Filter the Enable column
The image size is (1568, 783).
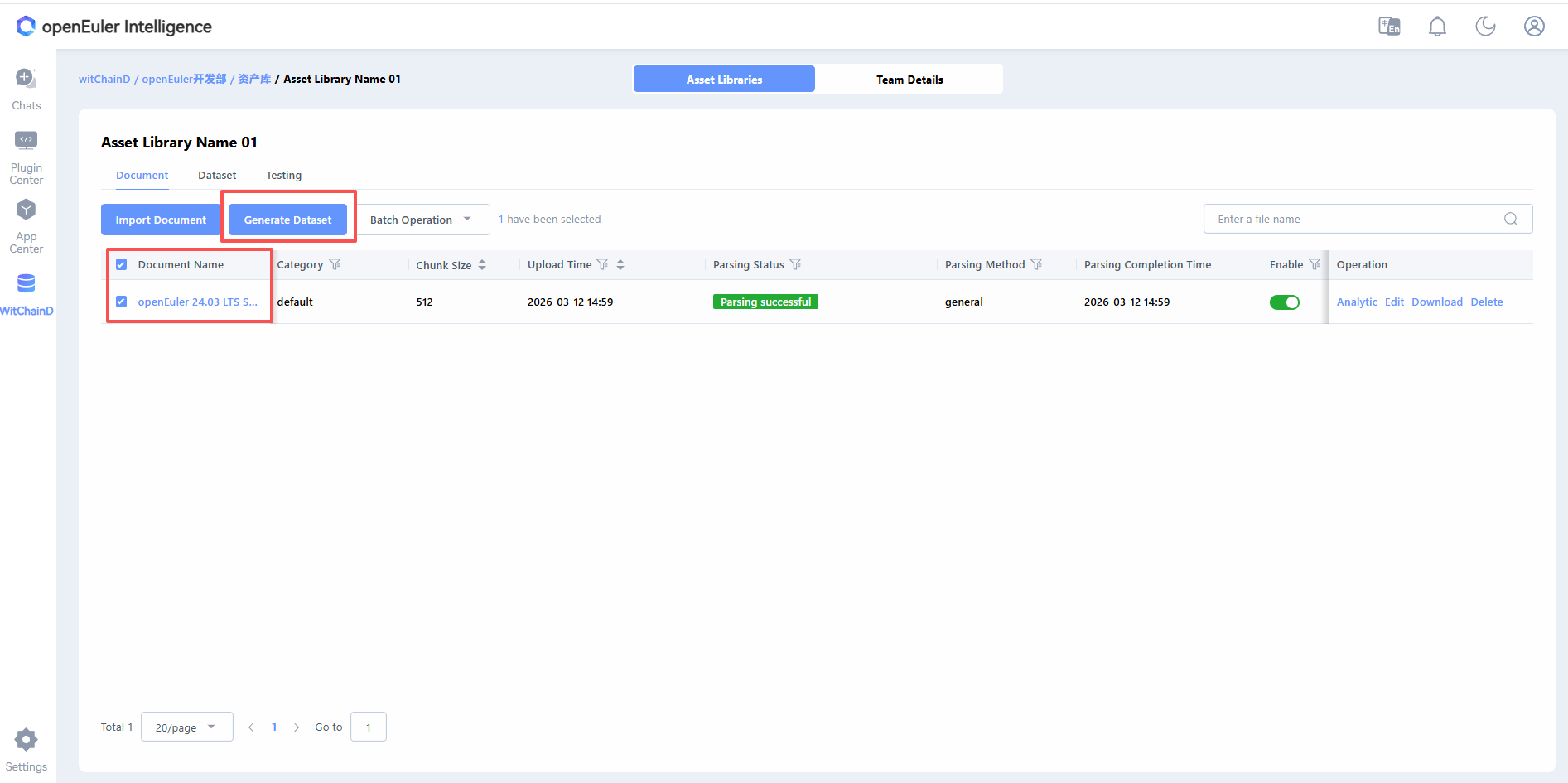coord(1315,264)
